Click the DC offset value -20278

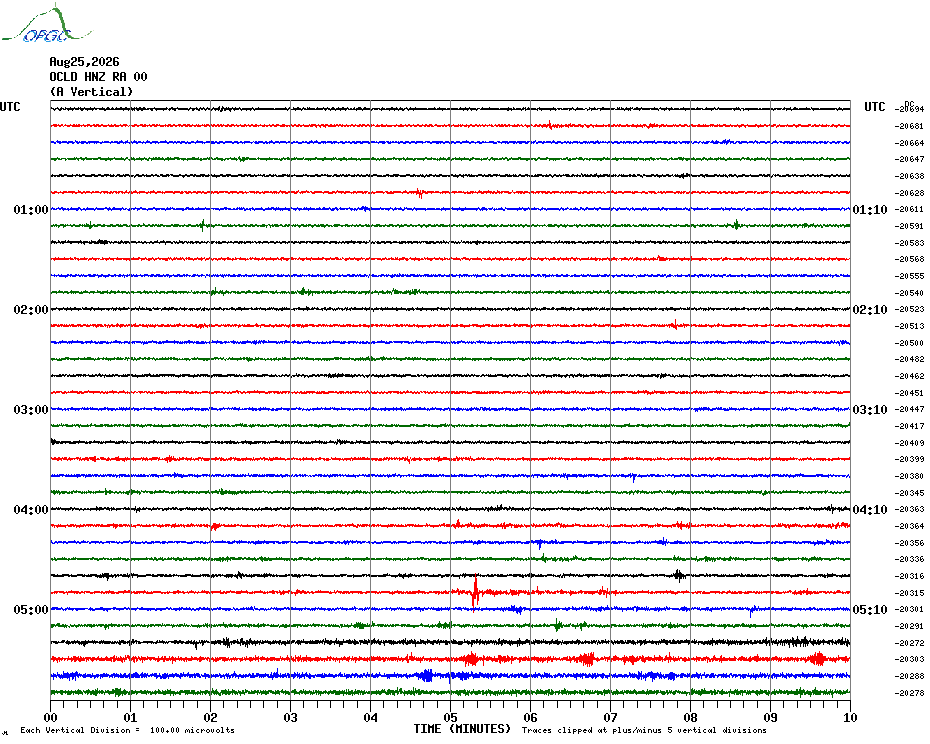(909, 693)
